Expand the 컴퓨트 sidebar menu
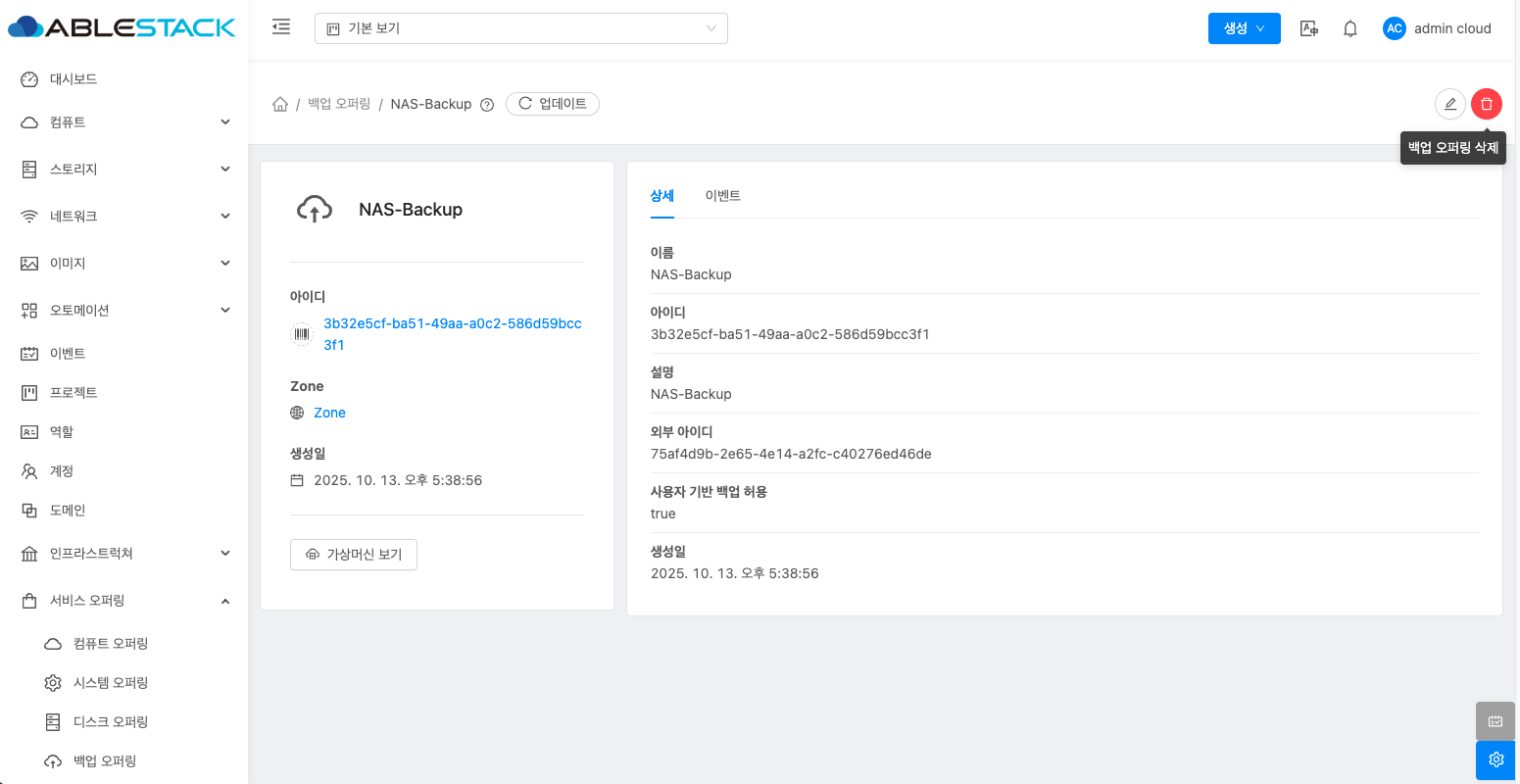 click(x=125, y=122)
